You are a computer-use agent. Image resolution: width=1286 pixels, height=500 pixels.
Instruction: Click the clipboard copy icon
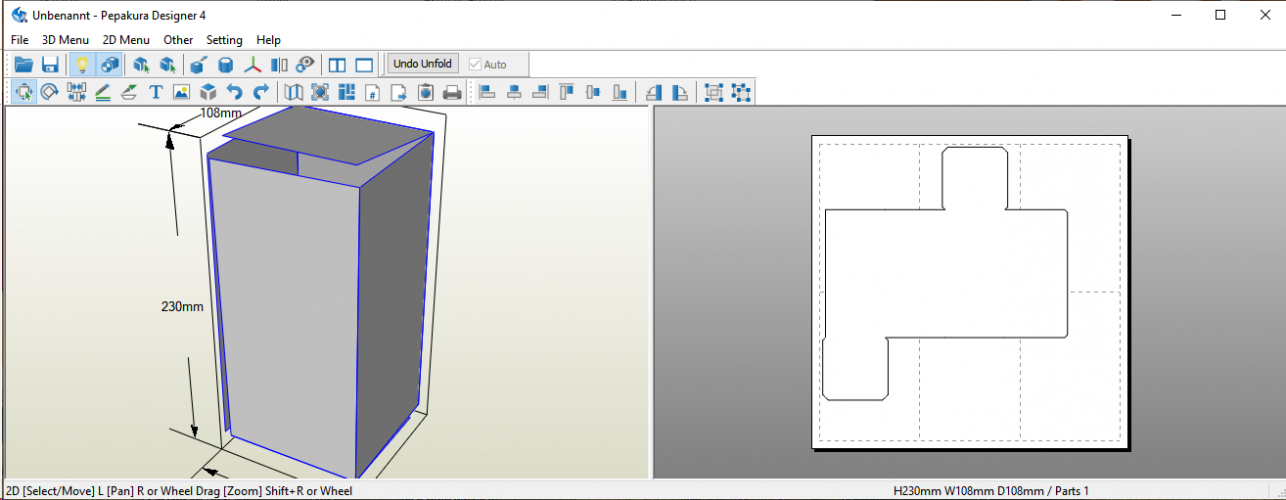[x=425, y=92]
